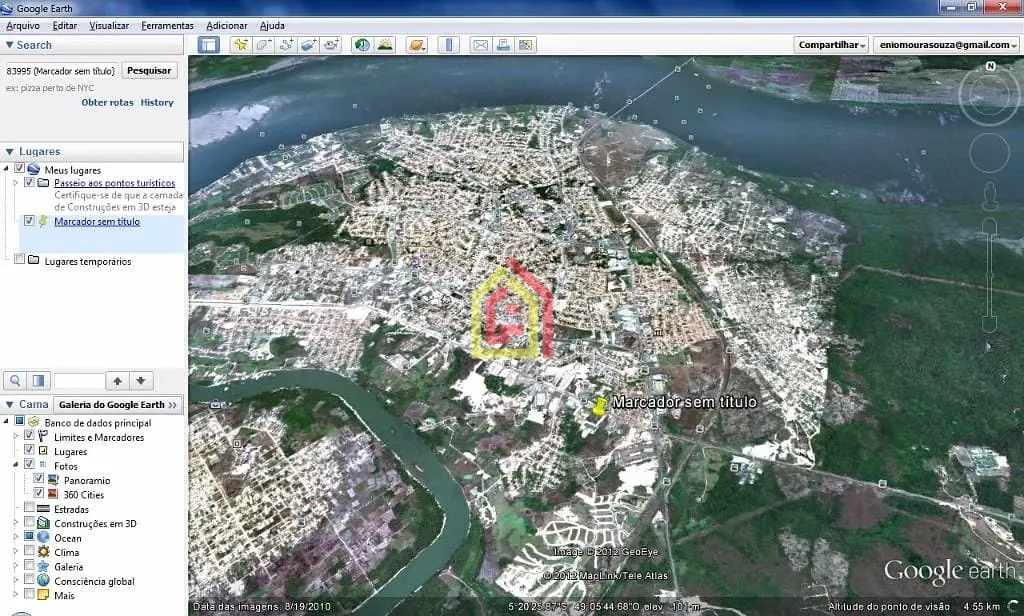Open the Arquivo menu

click(x=23, y=25)
